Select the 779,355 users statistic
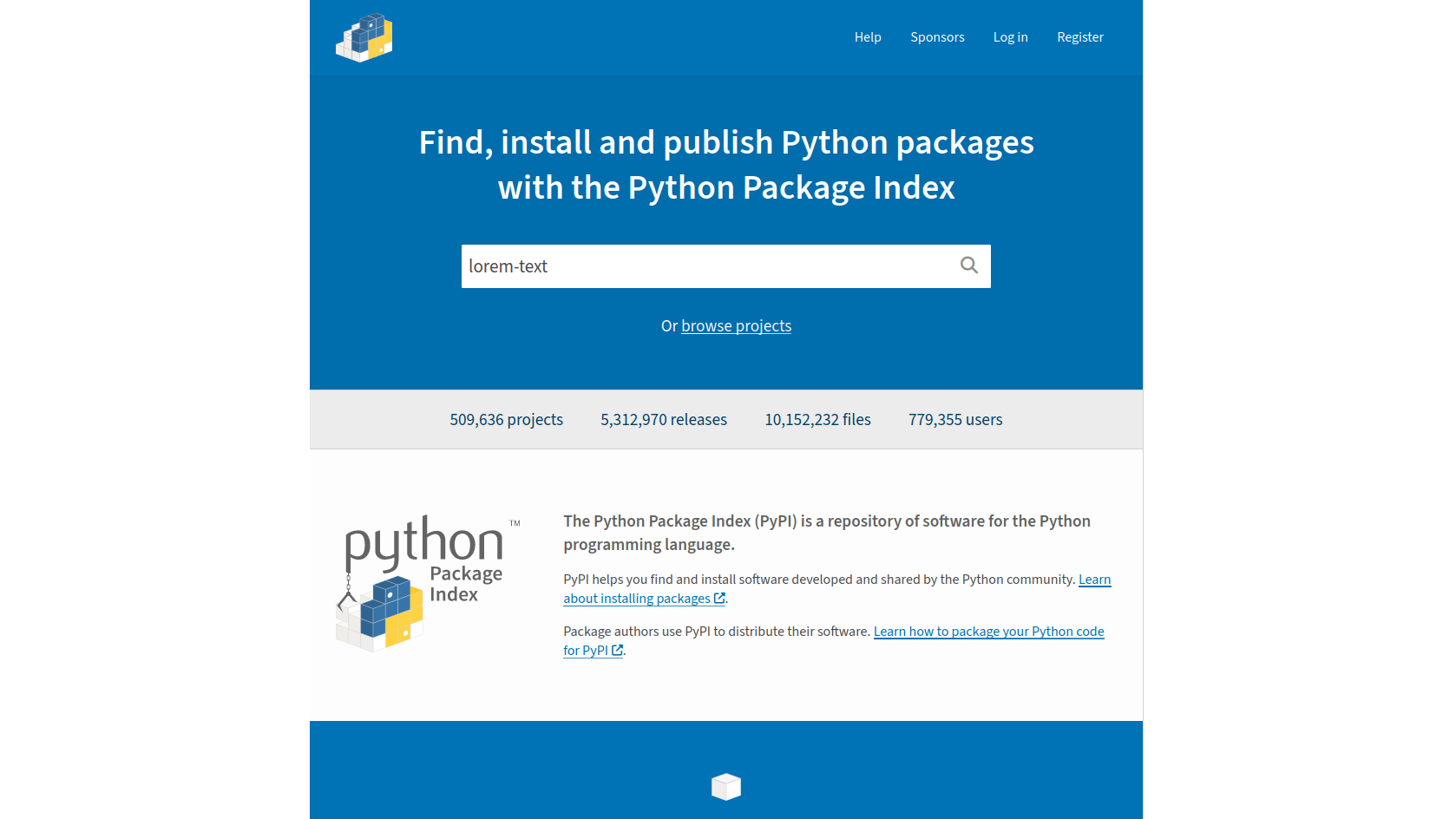Image resolution: width=1456 pixels, height=819 pixels. pyautogui.click(x=955, y=420)
